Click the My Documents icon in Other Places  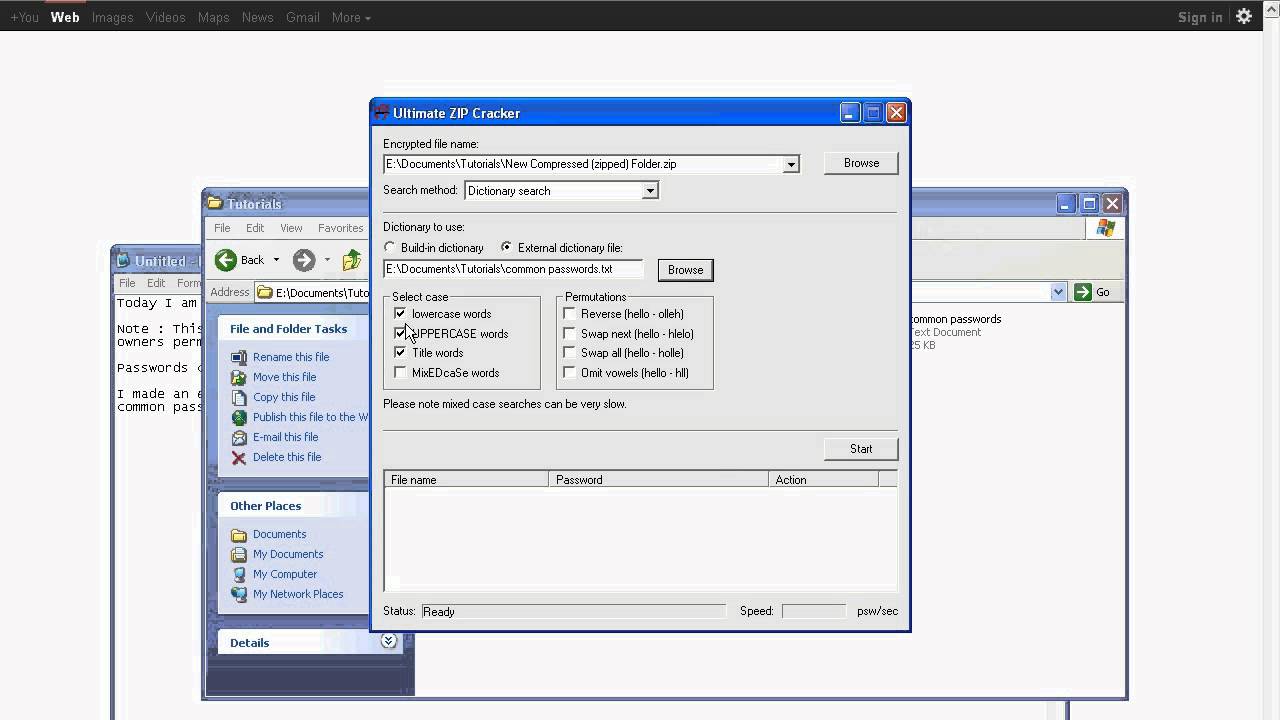(239, 554)
